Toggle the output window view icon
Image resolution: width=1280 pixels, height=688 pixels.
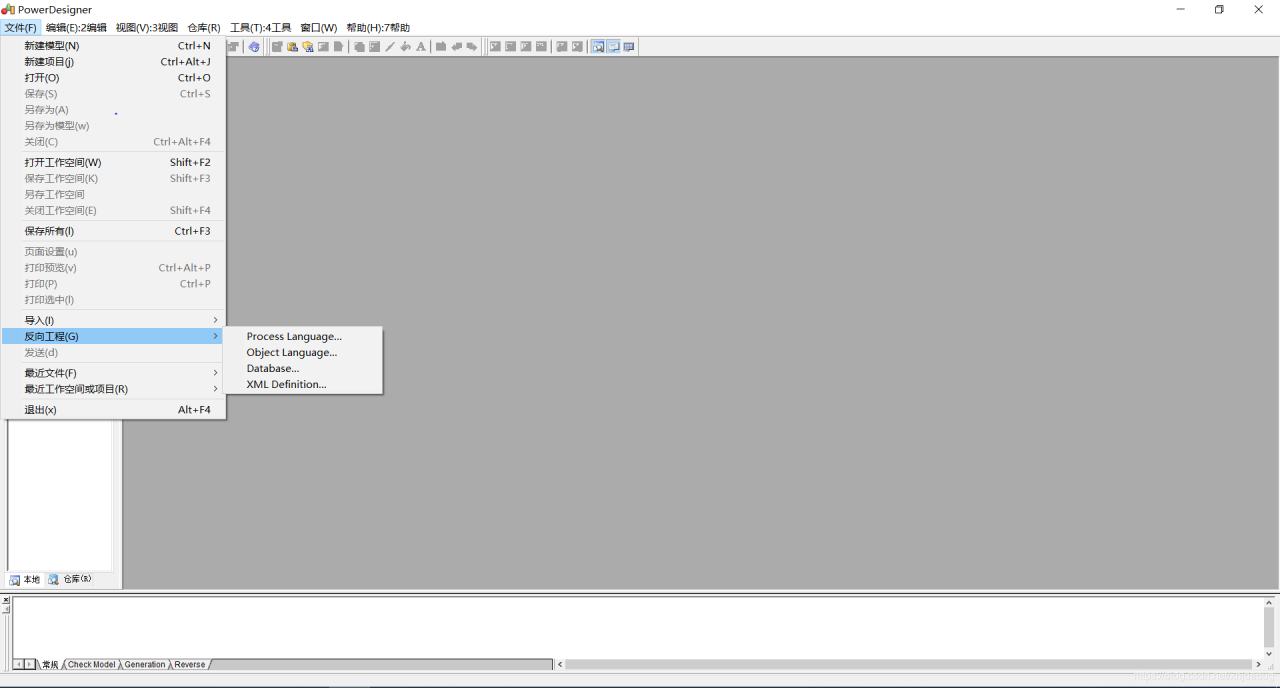coord(613,47)
